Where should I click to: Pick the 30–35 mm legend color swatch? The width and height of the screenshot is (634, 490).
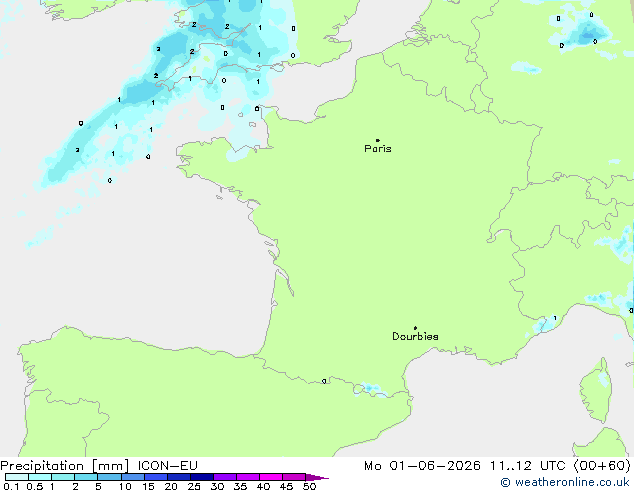(225, 477)
